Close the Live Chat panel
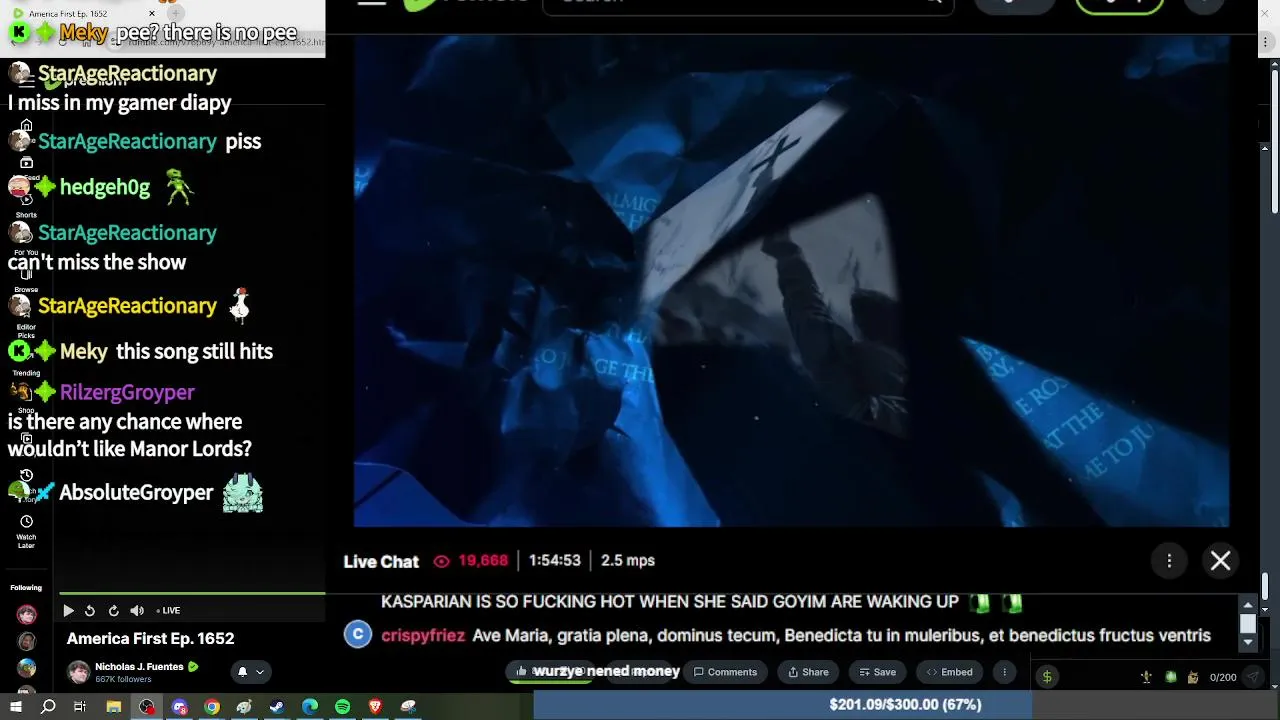The image size is (1280, 720). point(1220,561)
